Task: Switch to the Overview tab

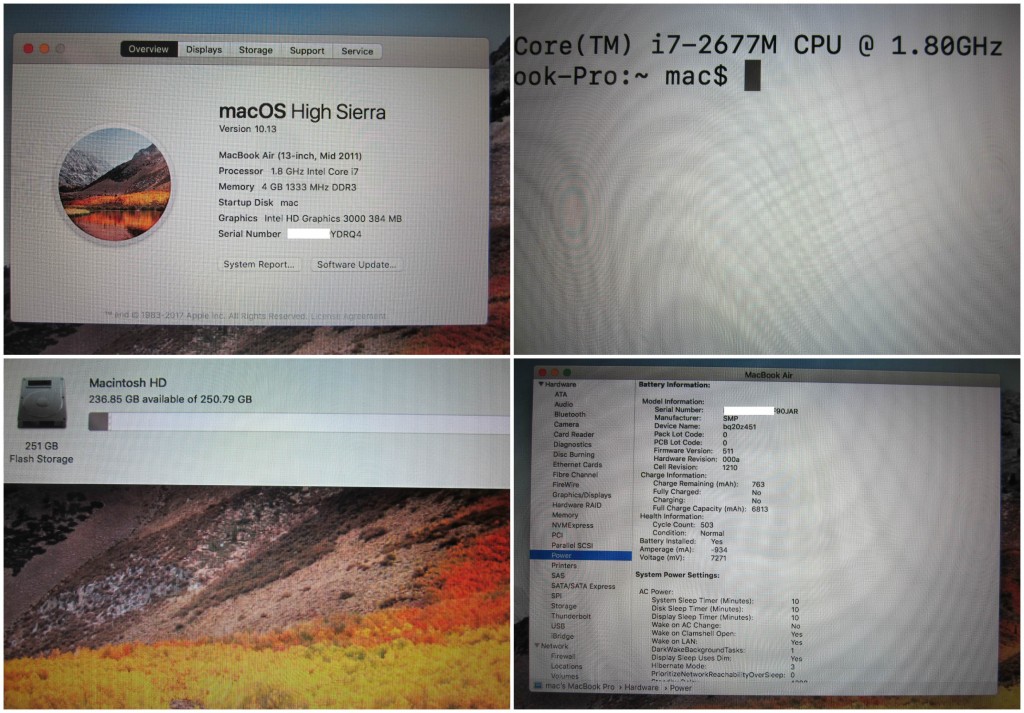Action: pyautogui.click(x=149, y=50)
